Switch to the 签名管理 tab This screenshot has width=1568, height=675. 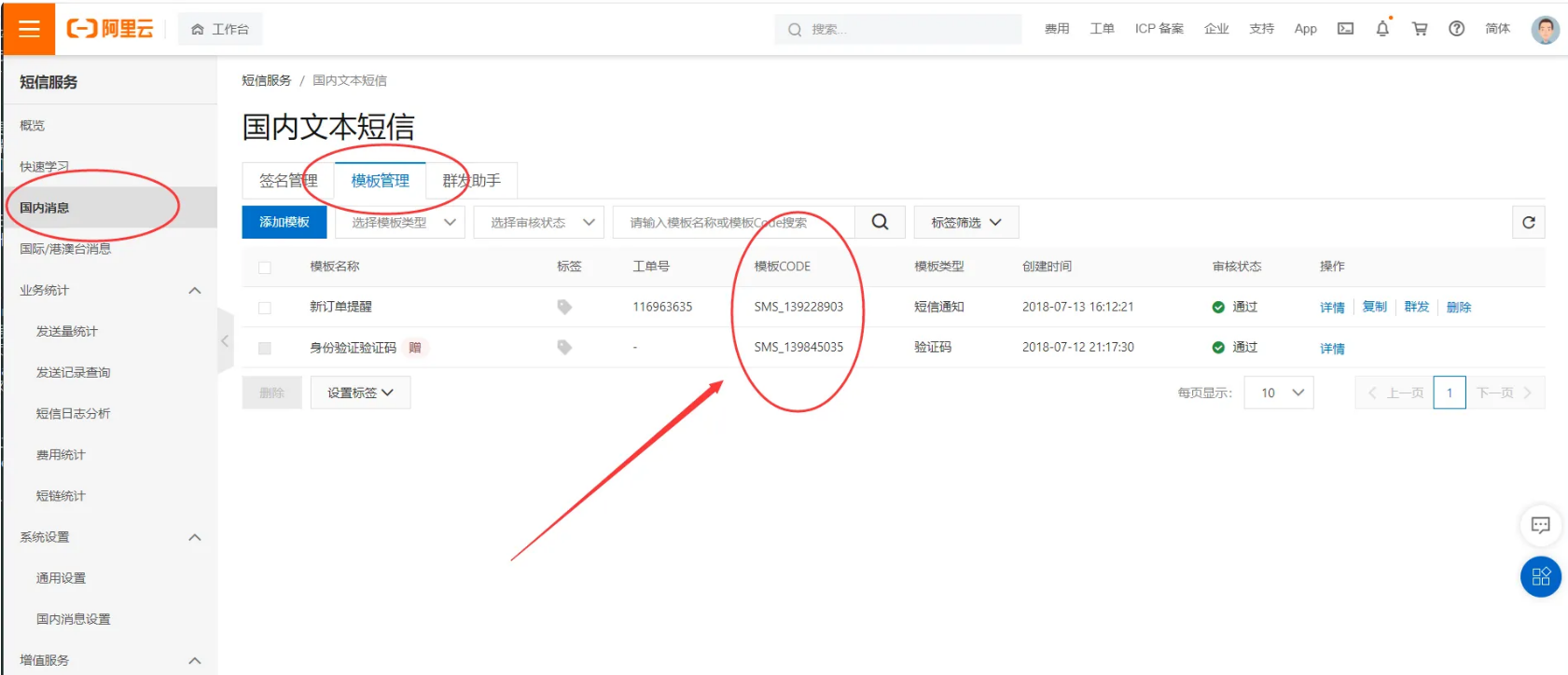coord(288,180)
